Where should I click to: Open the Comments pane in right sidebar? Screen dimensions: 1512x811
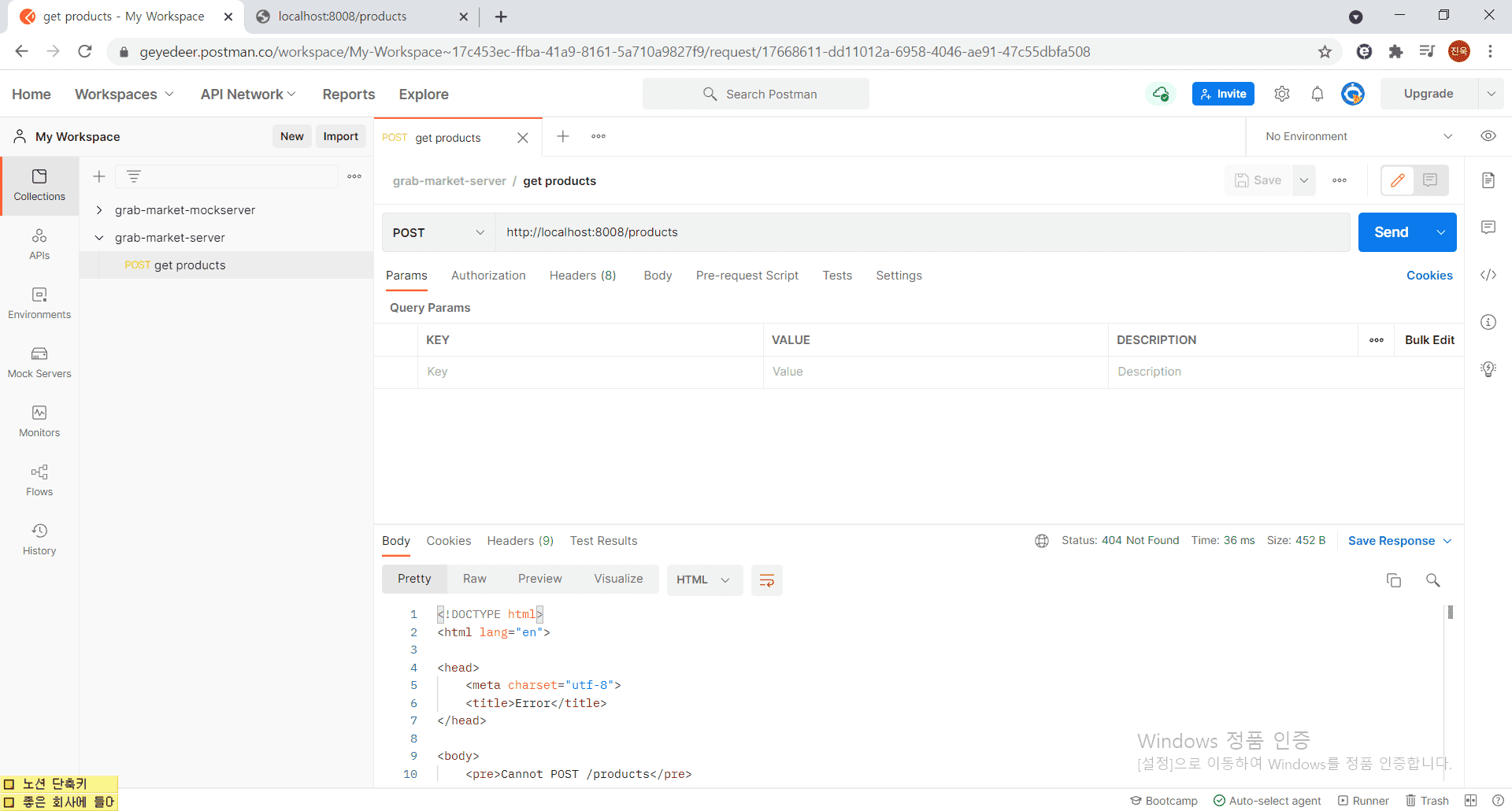tap(1488, 228)
